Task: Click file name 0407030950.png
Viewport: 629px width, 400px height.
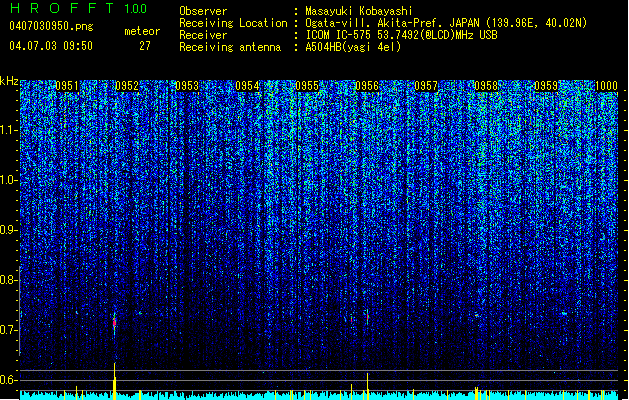Action: (x=51, y=26)
